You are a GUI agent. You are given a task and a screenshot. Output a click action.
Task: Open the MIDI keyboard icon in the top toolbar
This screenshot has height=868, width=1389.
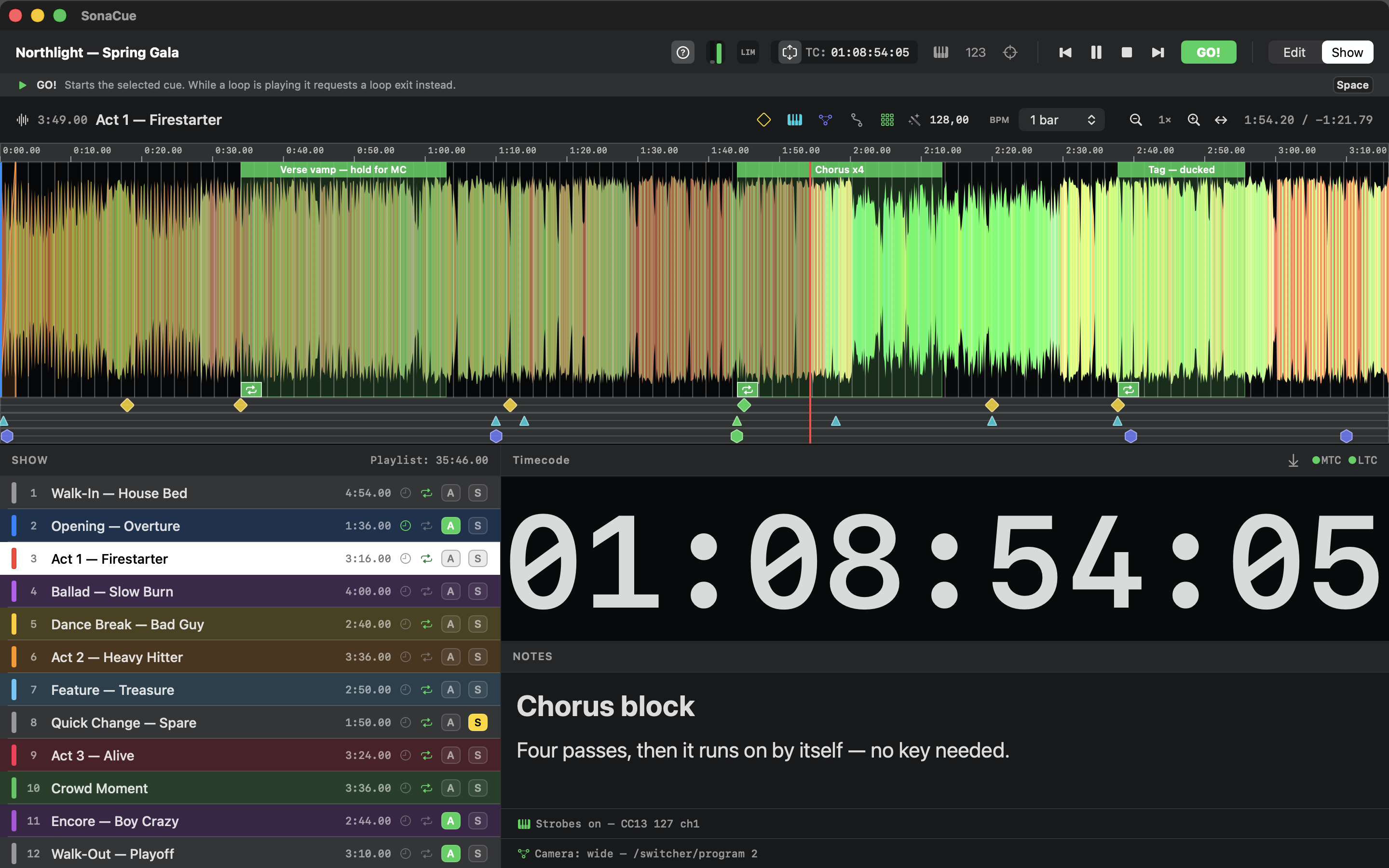tap(941, 52)
